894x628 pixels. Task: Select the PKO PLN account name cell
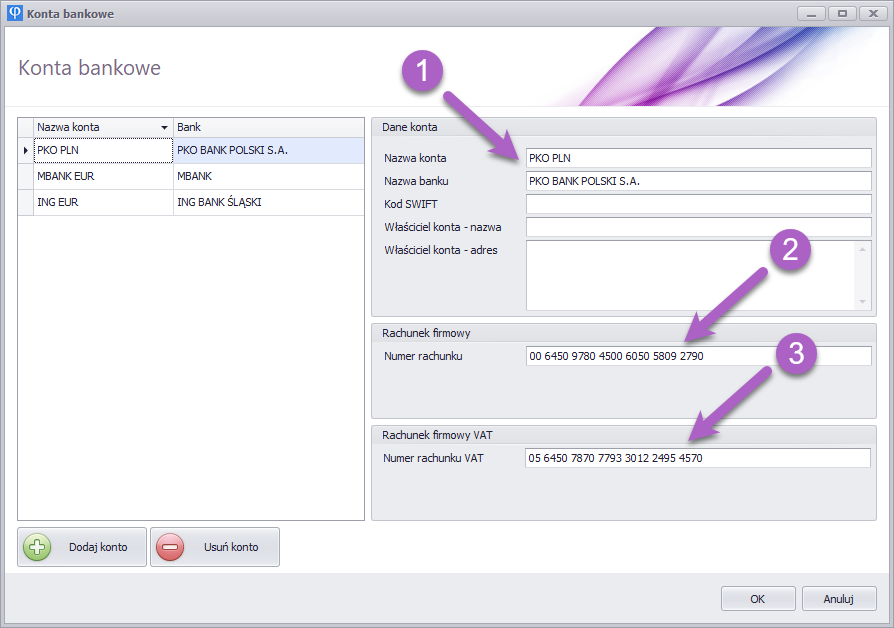[103, 151]
